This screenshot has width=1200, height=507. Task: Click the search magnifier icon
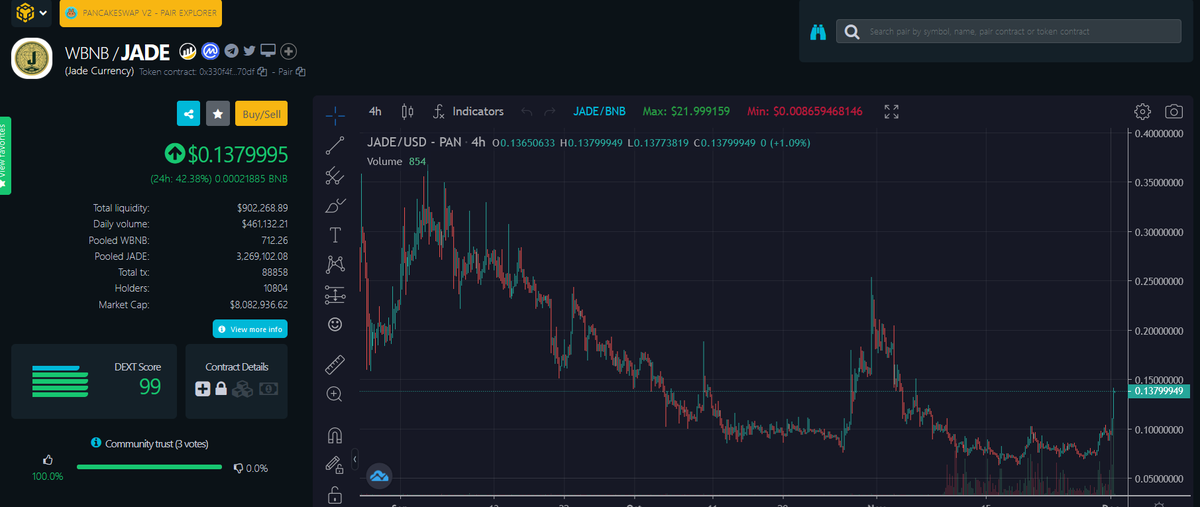tap(851, 32)
